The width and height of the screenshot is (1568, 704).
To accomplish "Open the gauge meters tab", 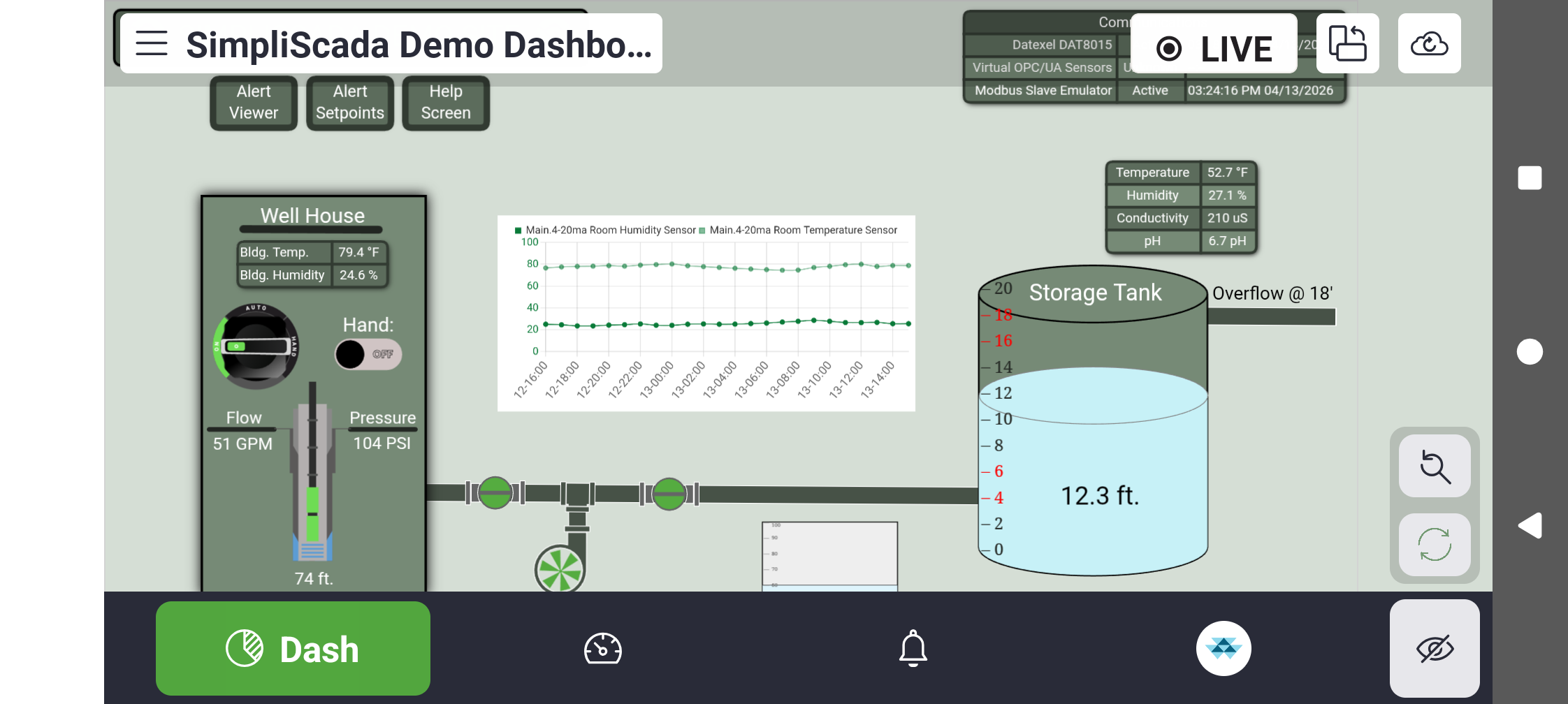I will coord(602,648).
